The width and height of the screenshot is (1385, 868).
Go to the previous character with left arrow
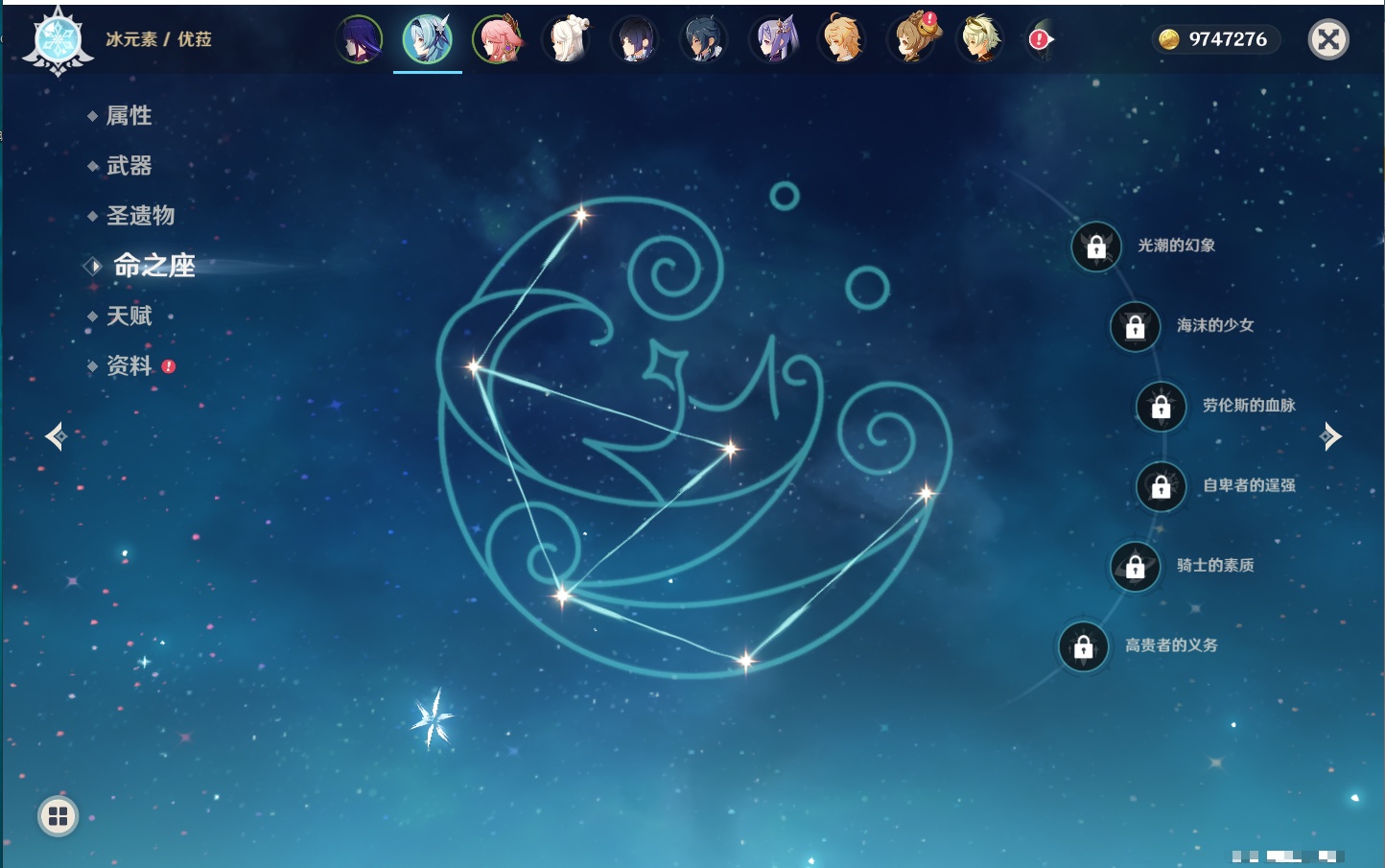click(x=56, y=436)
